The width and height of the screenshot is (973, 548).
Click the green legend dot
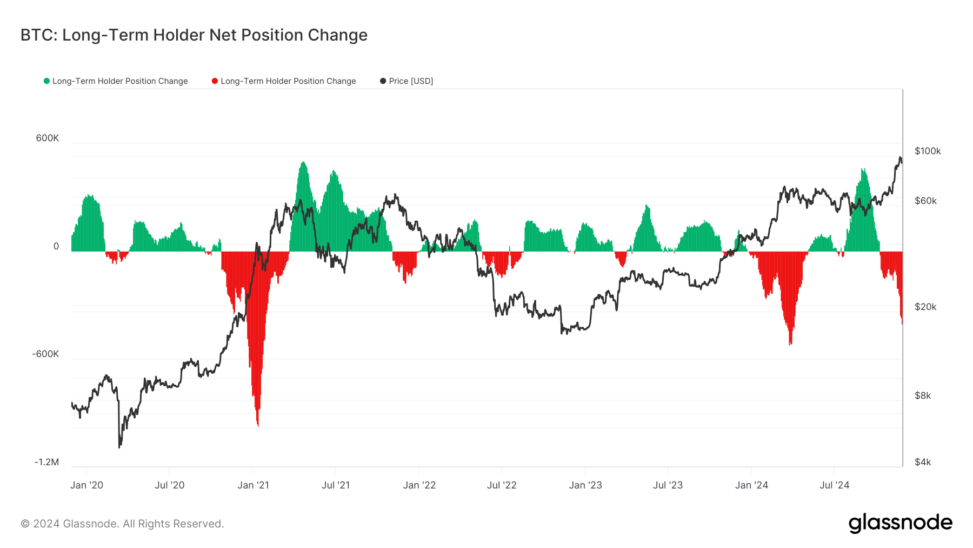(46, 81)
